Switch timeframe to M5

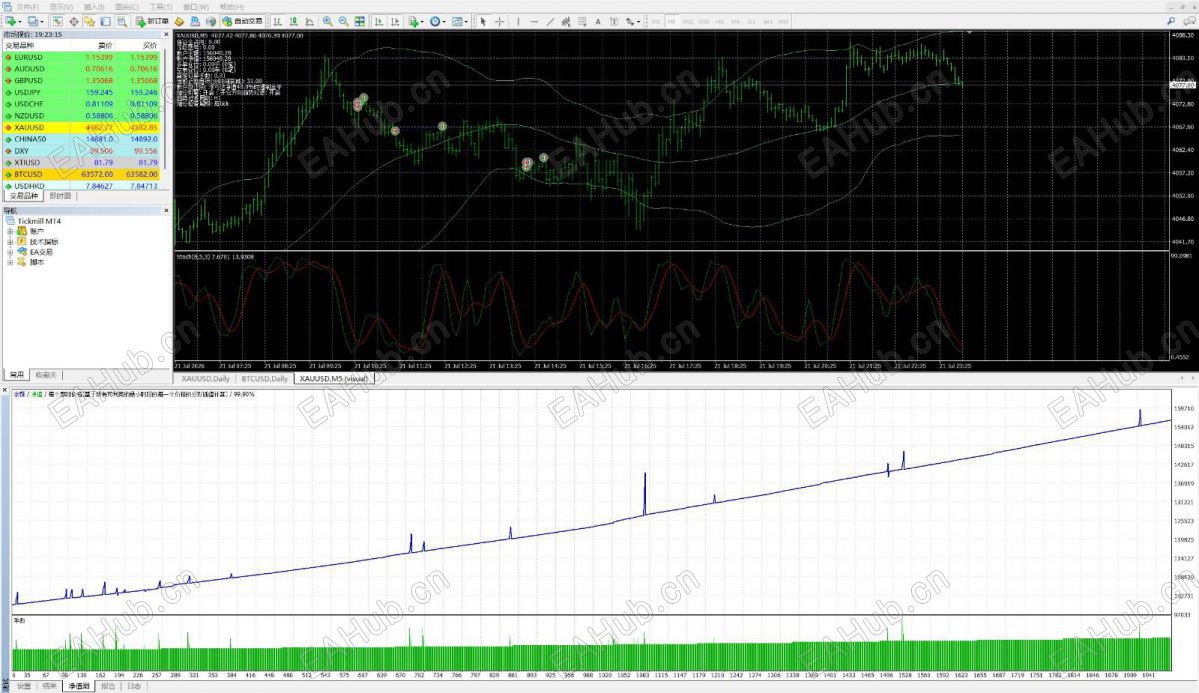coord(671,21)
